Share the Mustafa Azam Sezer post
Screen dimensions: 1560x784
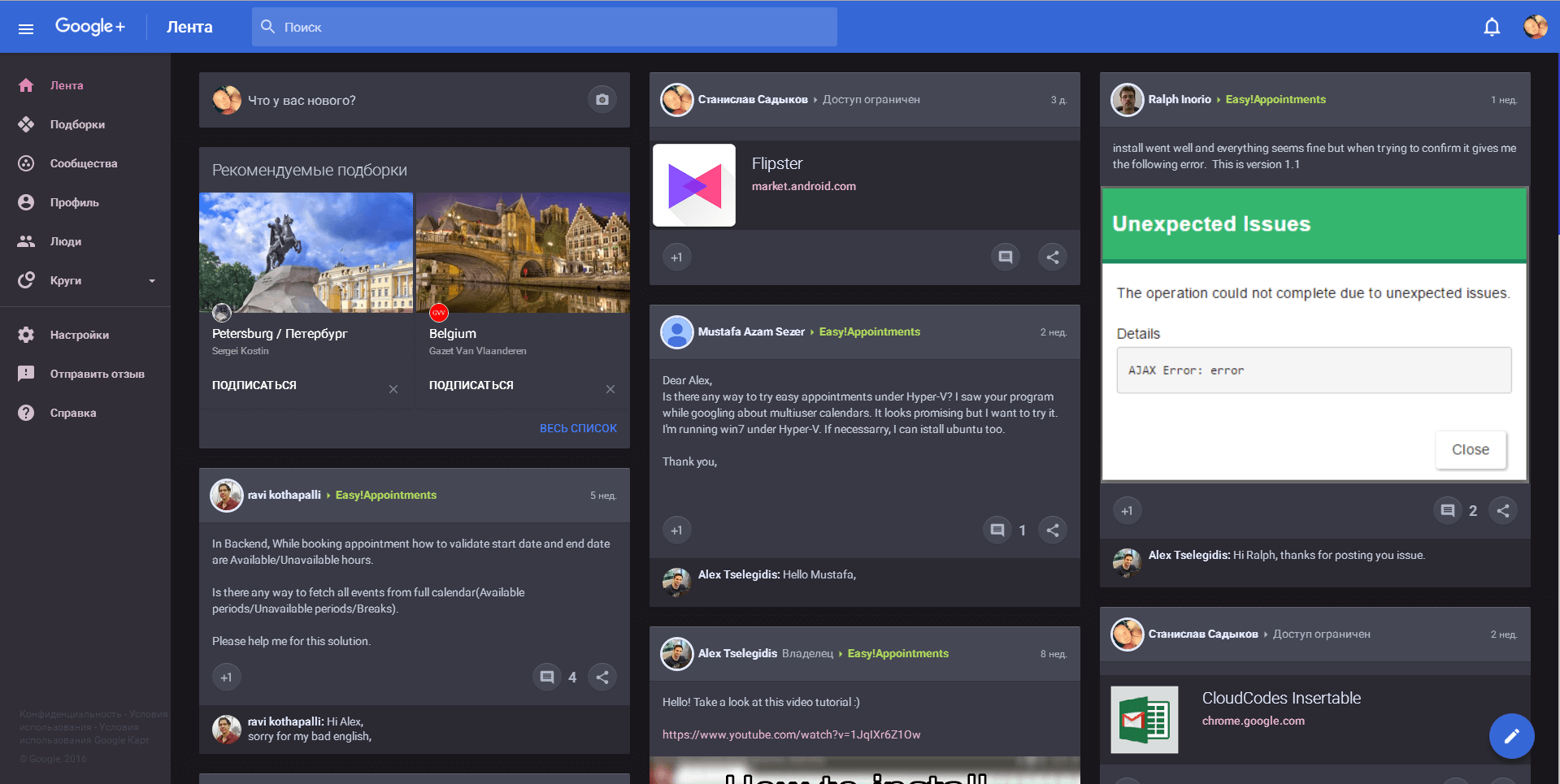1053,530
